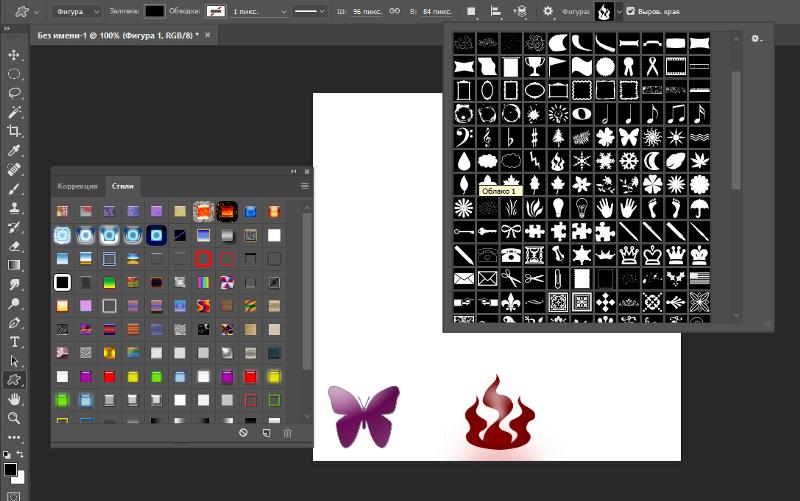
Task: Select the Brush tool
Action: [14, 189]
